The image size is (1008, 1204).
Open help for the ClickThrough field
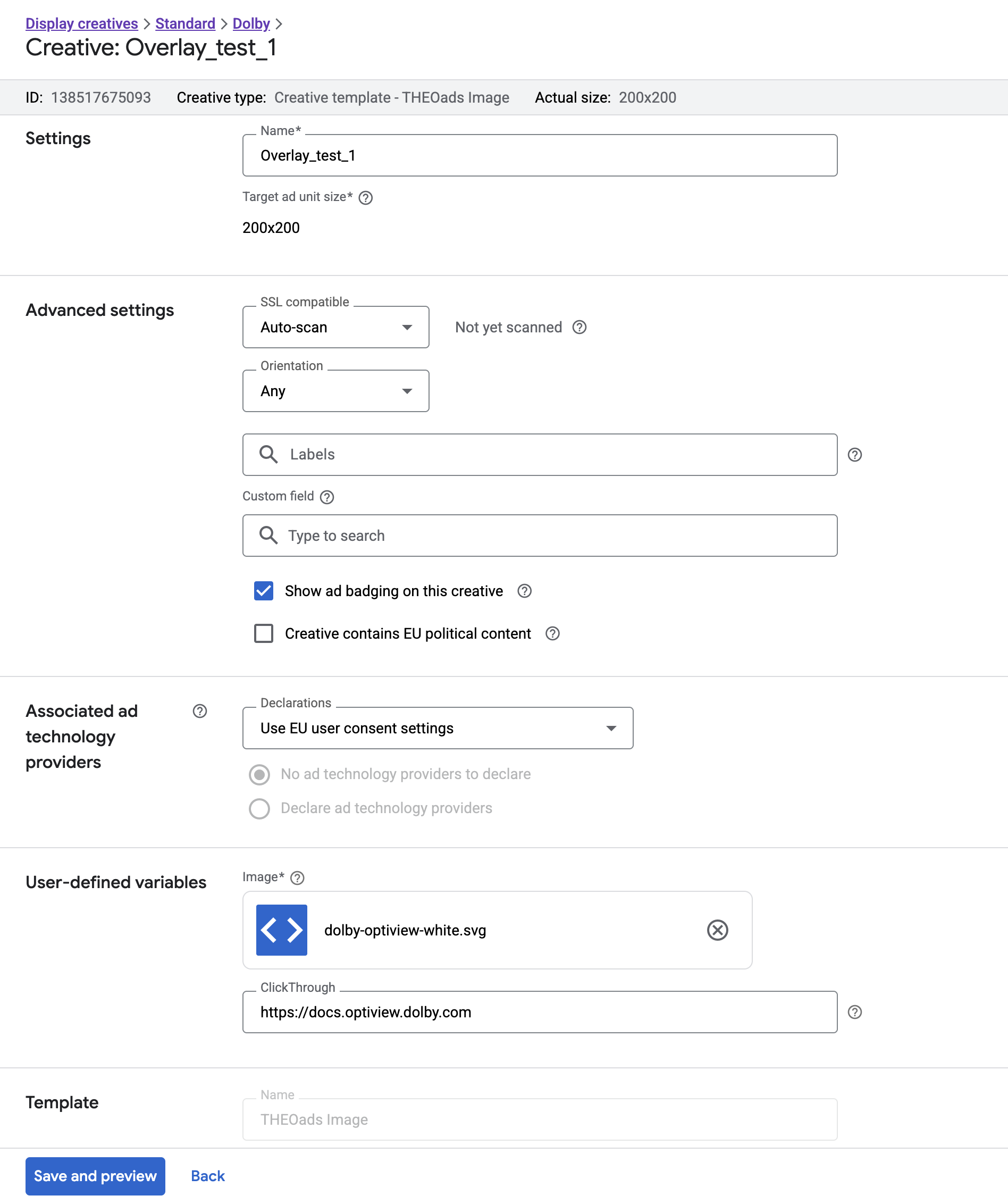coord(854,1012)
